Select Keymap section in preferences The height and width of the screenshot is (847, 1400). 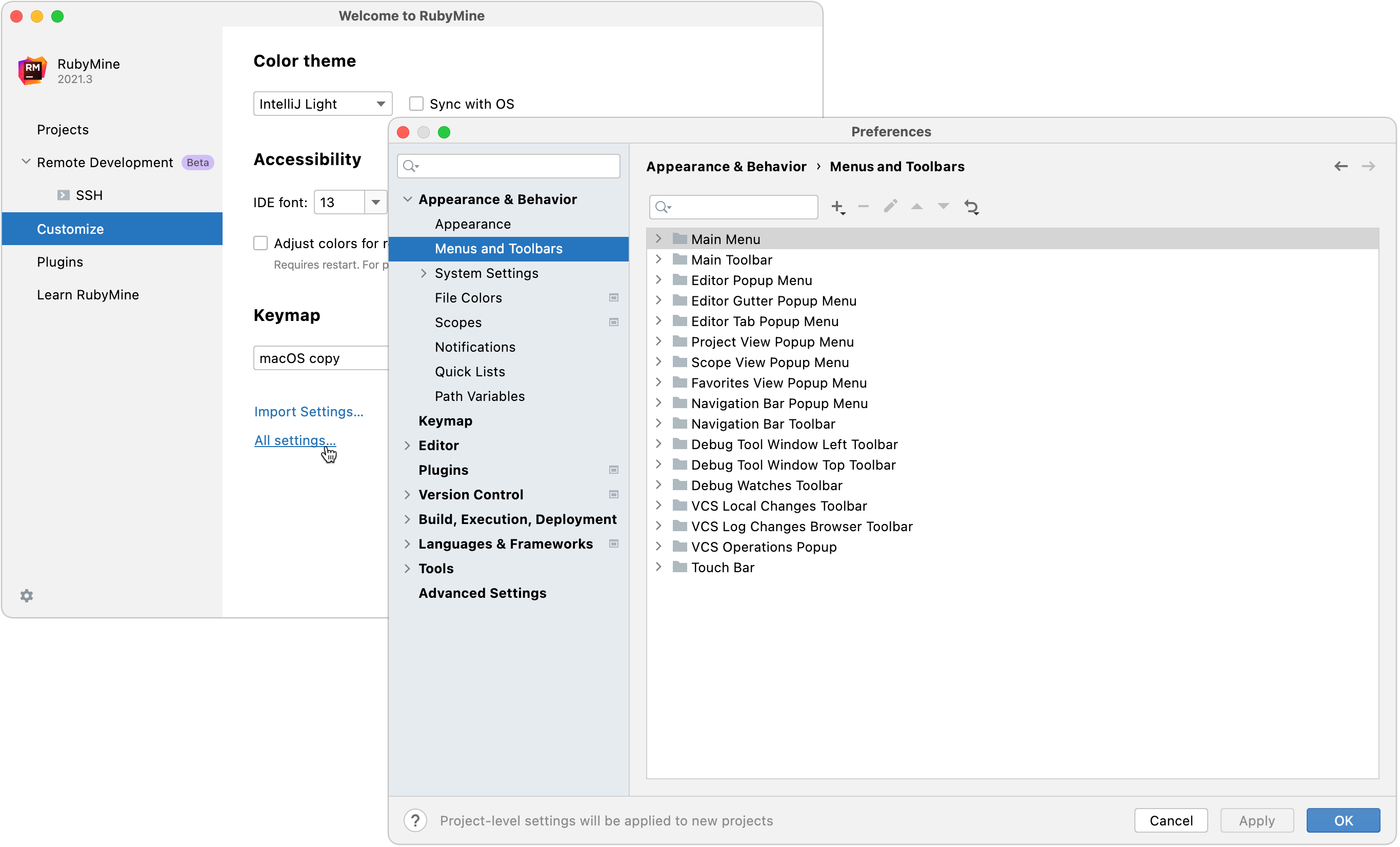445,420
